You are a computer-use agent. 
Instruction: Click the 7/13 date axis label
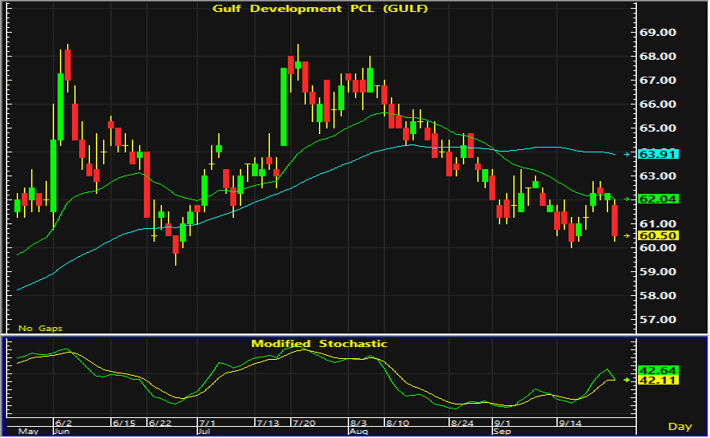click(x=268, y=423)
